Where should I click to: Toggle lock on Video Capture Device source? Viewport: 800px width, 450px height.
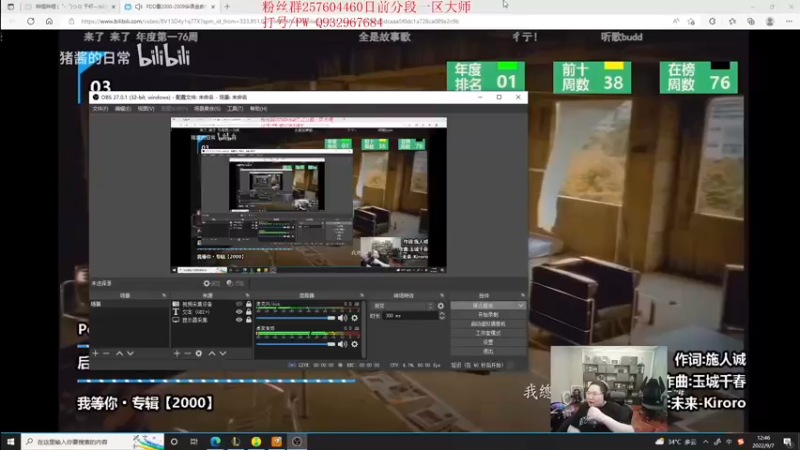(x=248, y=304)
